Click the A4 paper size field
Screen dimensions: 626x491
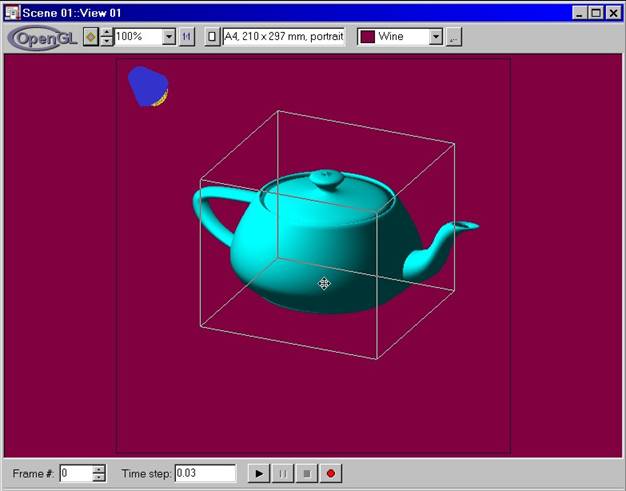tap(284, 37)
